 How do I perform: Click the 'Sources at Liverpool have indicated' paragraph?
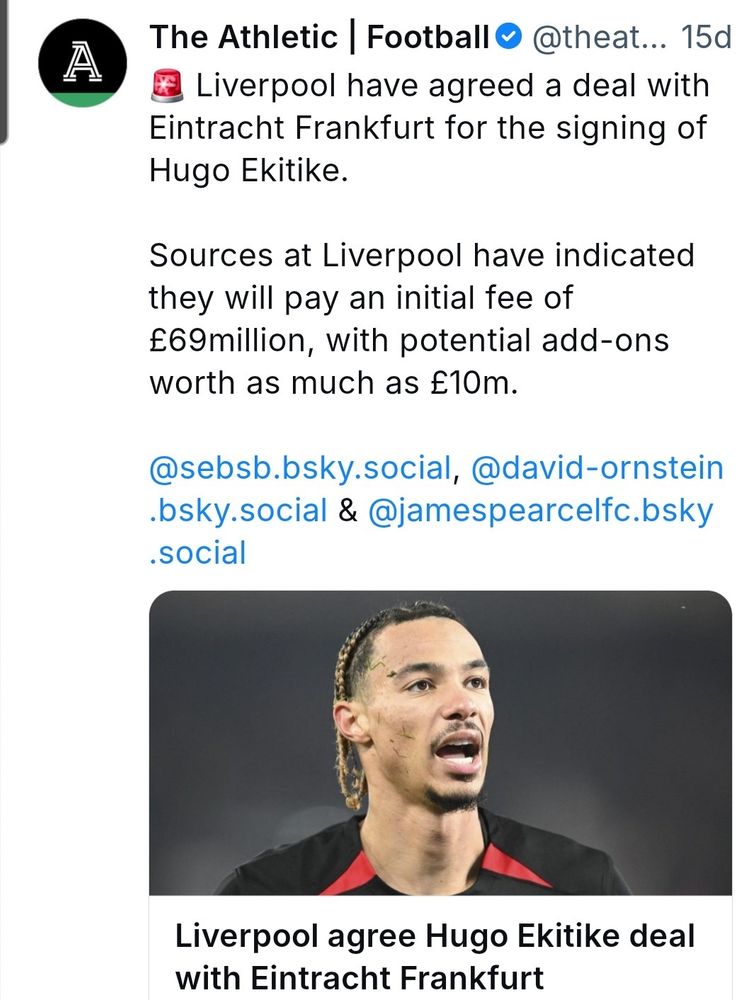click(x=420, y=255)
